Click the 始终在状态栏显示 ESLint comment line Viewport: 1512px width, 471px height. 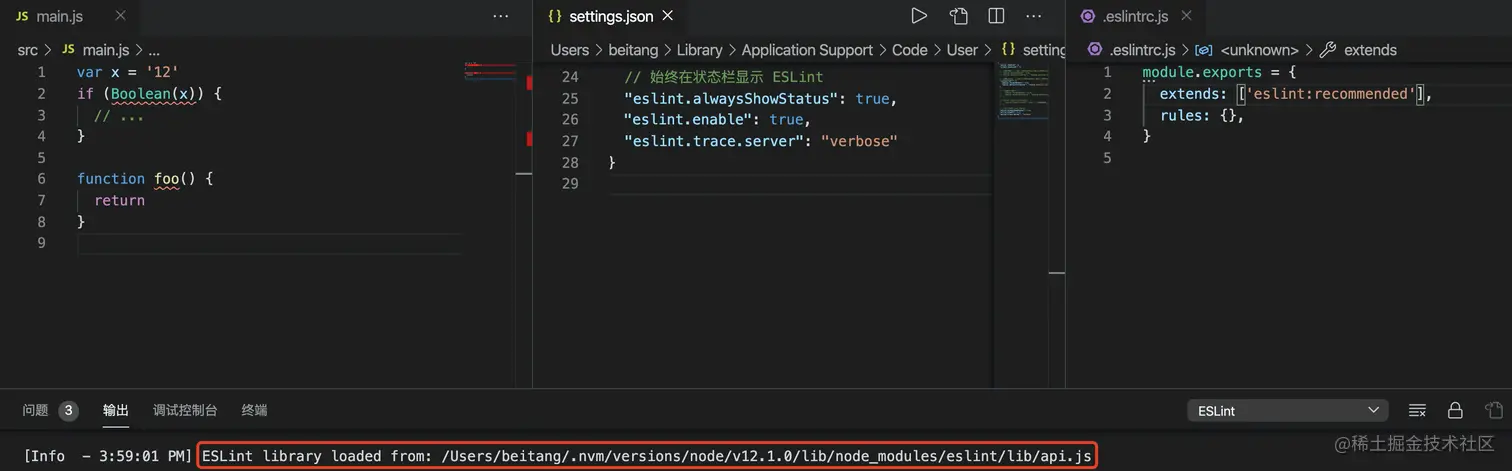point(723,77)
